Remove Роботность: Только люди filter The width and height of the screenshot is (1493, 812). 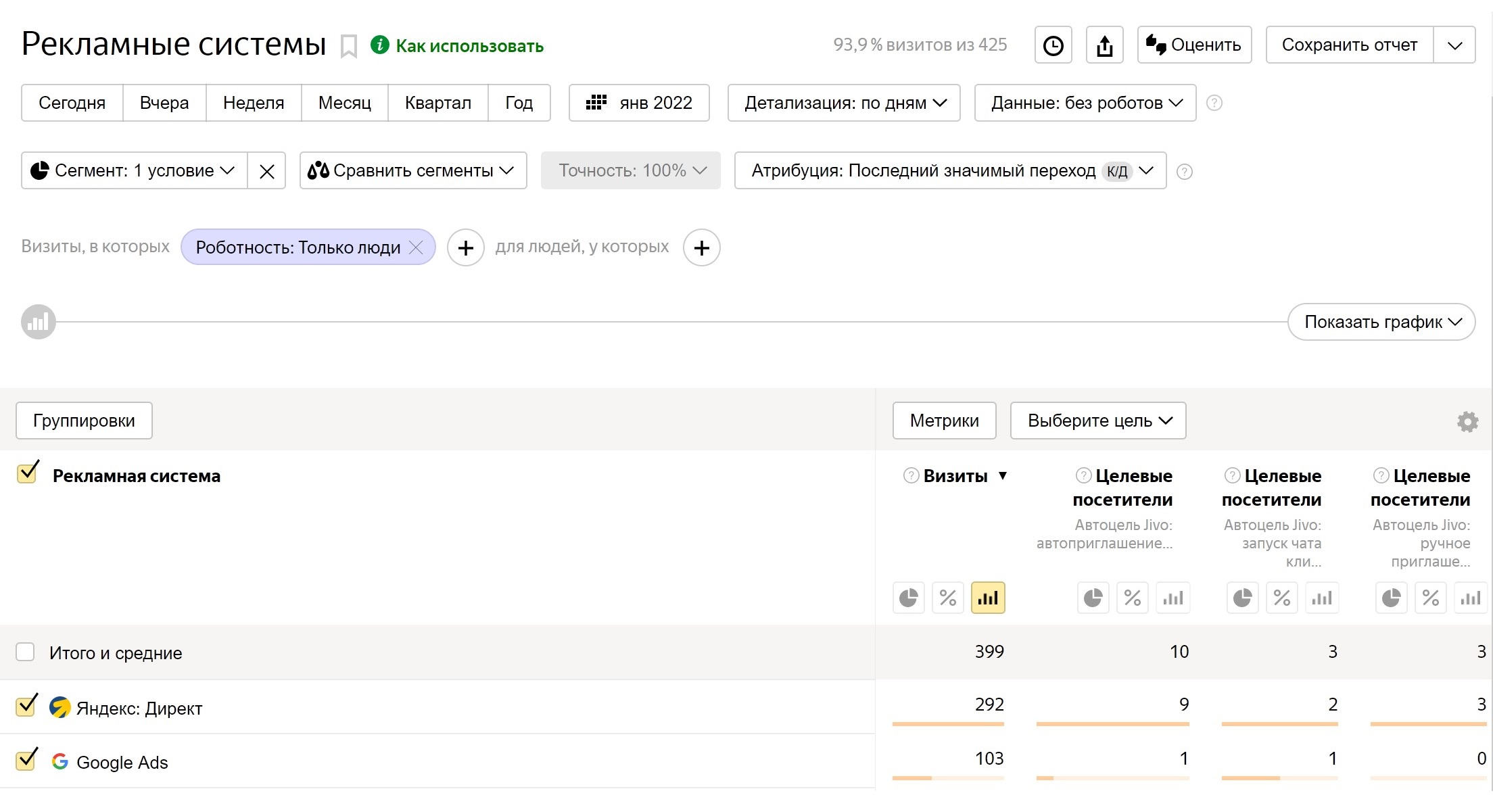(417, 247)
